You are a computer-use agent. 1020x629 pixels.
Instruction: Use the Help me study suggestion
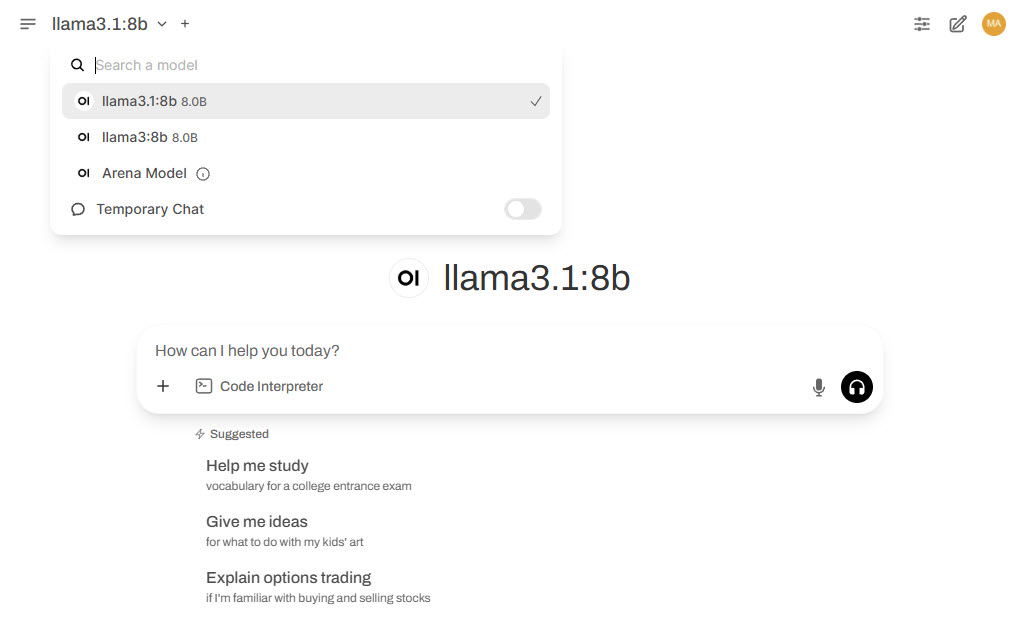[309, 475]
